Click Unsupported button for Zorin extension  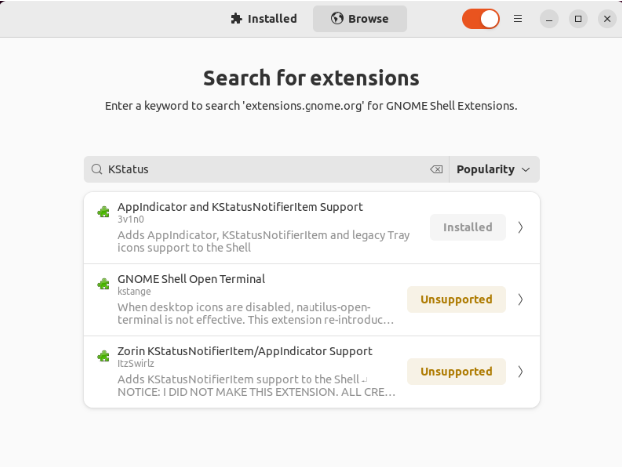coord(456,372)
